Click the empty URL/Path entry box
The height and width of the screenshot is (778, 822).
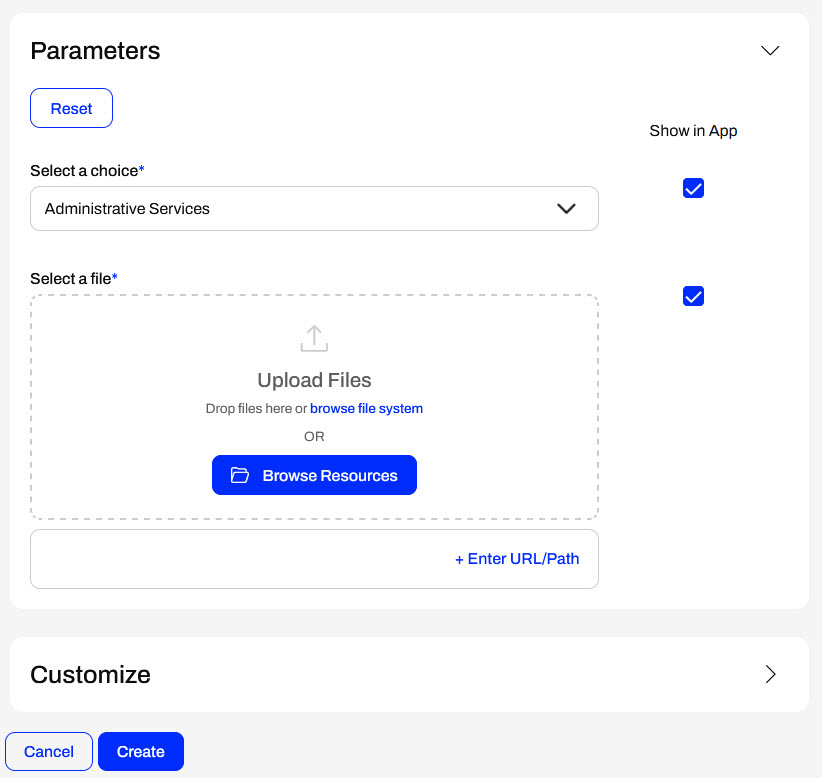point(240,559)
